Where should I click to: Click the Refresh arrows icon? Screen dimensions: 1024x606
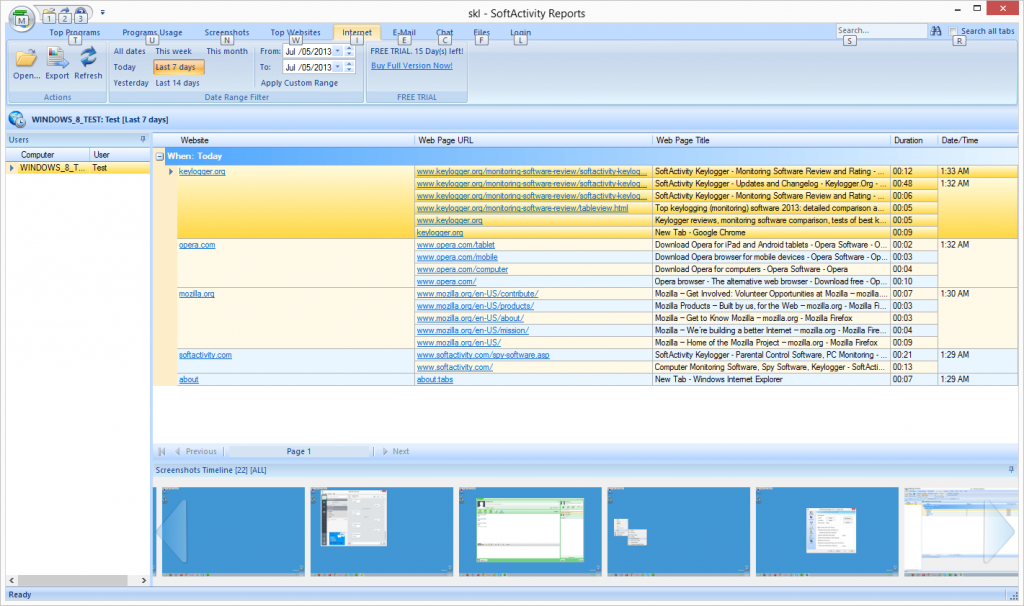click(x=88, y=58)
